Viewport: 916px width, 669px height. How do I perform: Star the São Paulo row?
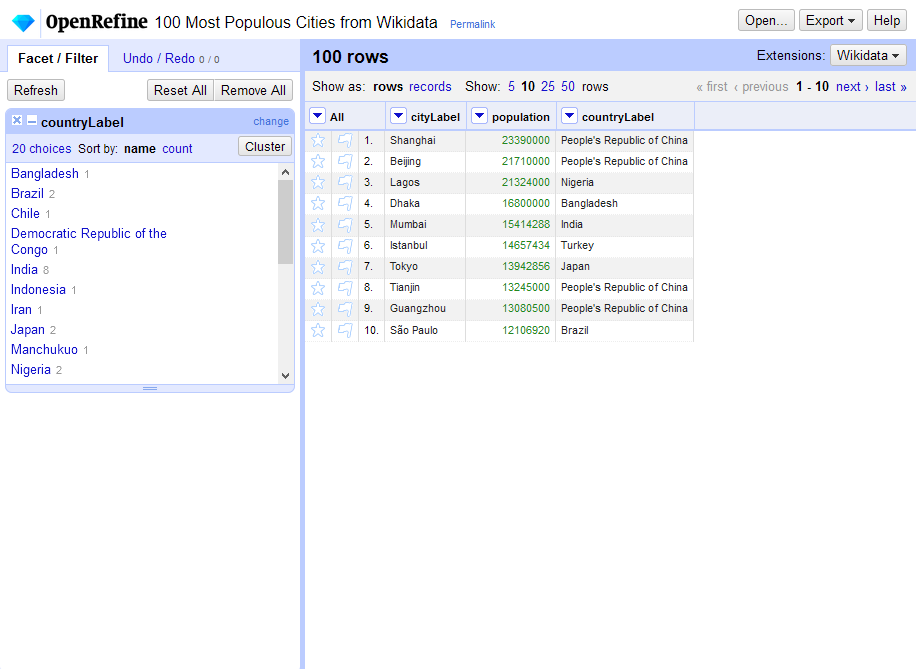(x=317, y=330)
